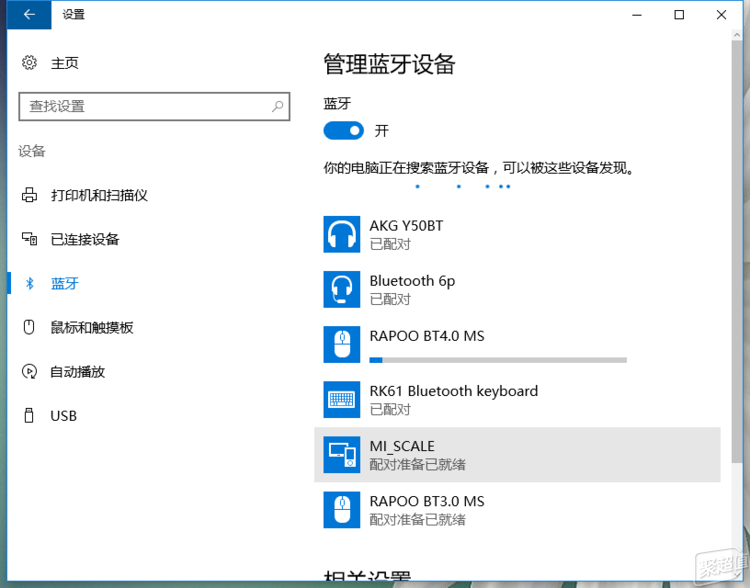Click 已配对 status under Bluetooth 6p
750x588 pixels.
pyautogui.click(x=390, y=300)
